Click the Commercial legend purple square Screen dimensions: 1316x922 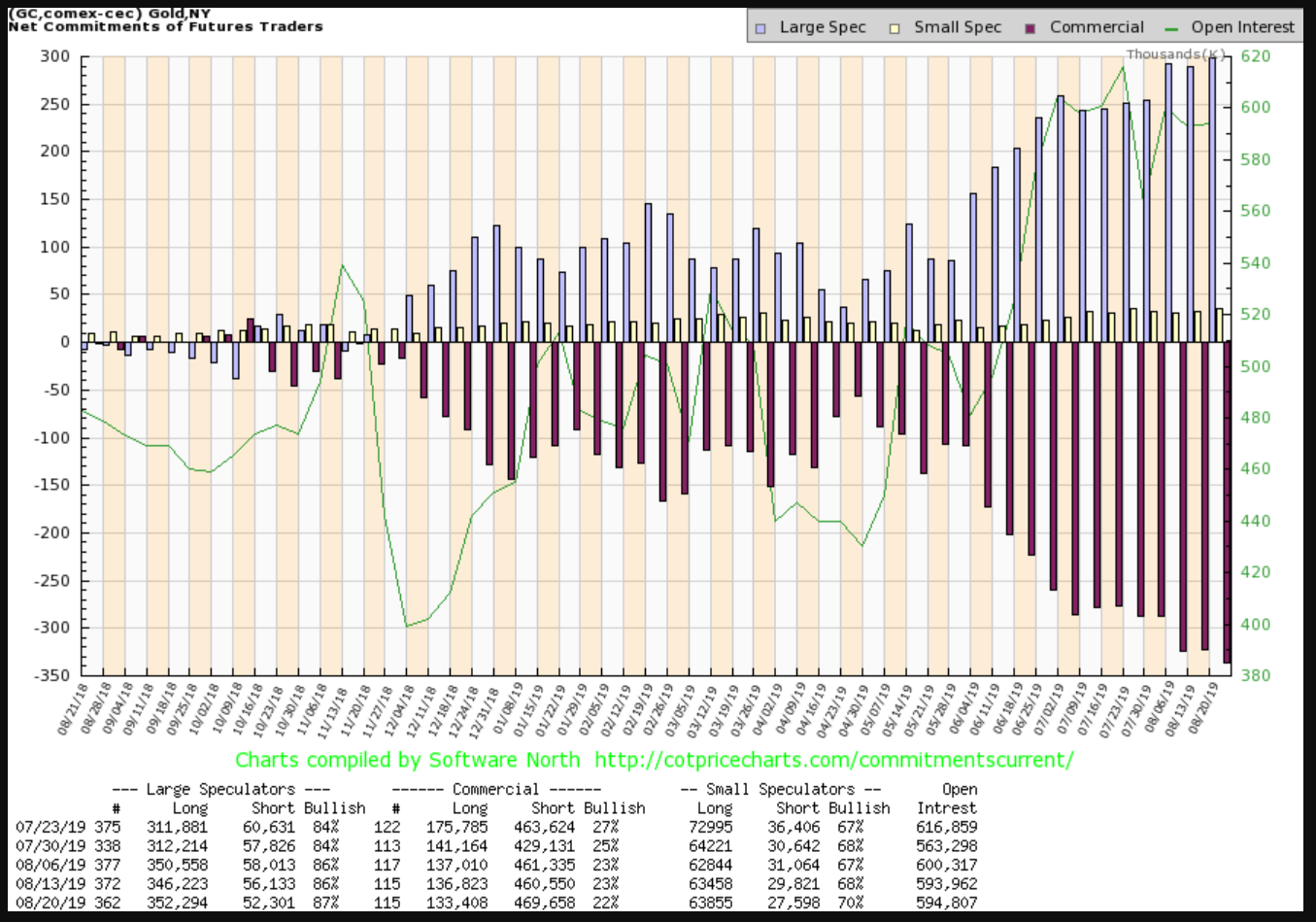(x=1030, y=28)
